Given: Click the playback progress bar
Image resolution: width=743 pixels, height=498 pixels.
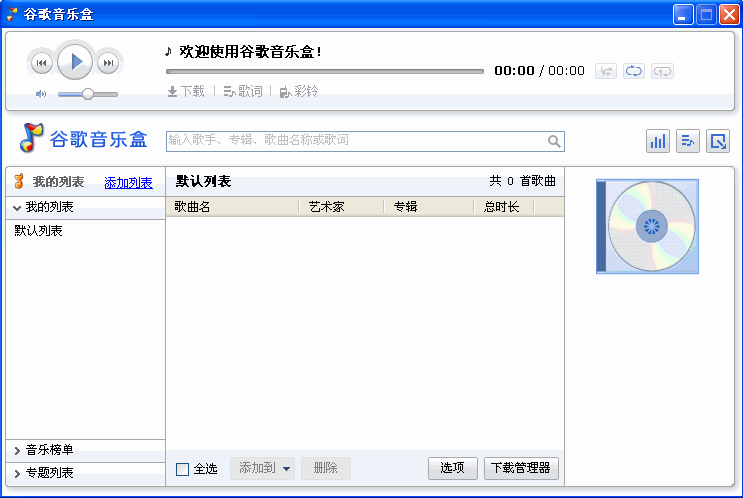Looking at the screenshot, I should 325,72.
